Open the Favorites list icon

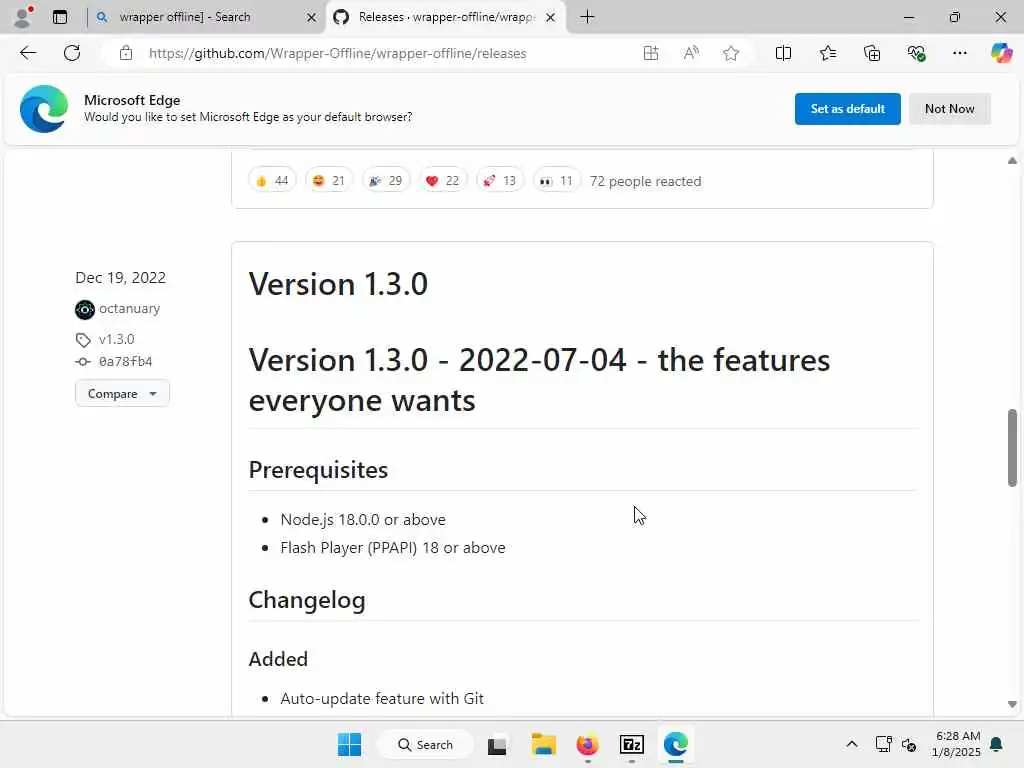pos(827,54)
